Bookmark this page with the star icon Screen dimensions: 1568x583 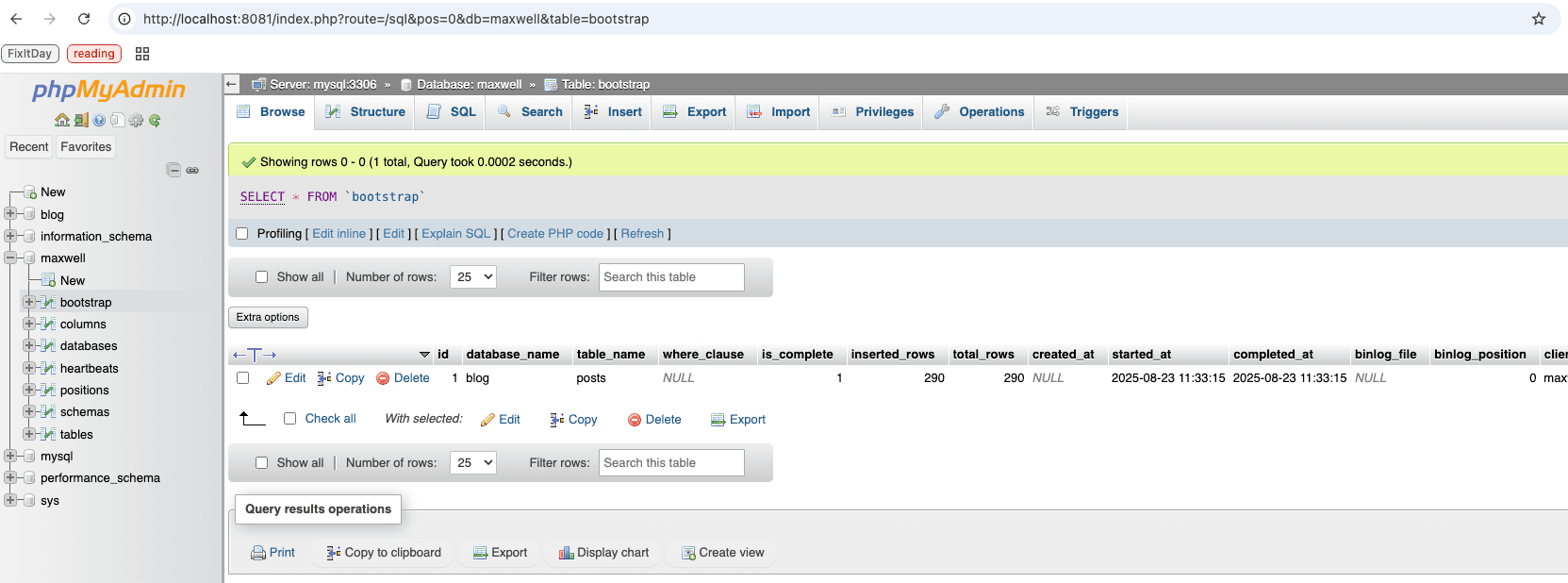click(x=1538, y=19)
